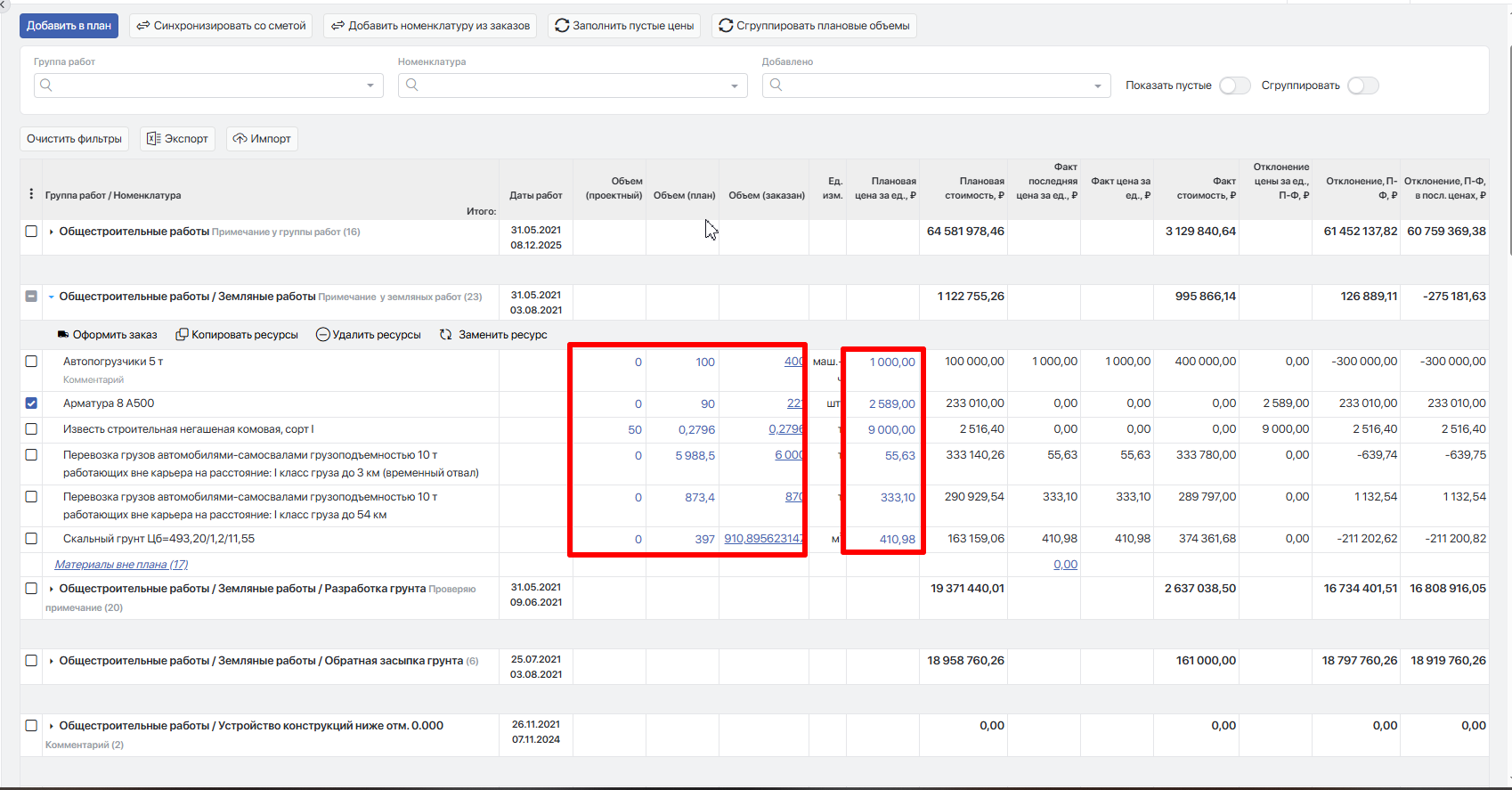This screenshot has width=1512, height=790.
Task: Click Place order (Оформить заказ) truck icon
Action: pyautogui.click(x=63, y=335)
